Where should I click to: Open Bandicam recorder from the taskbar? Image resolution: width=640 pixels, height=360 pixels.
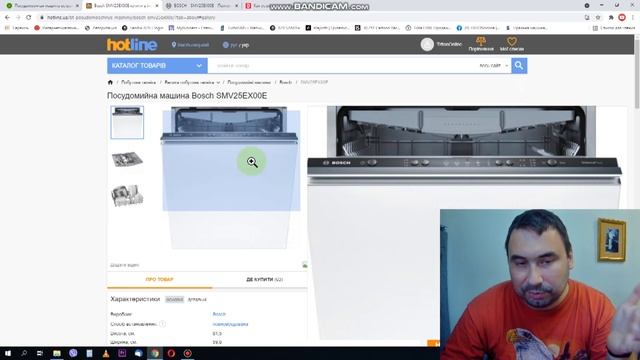coord(187,353)
